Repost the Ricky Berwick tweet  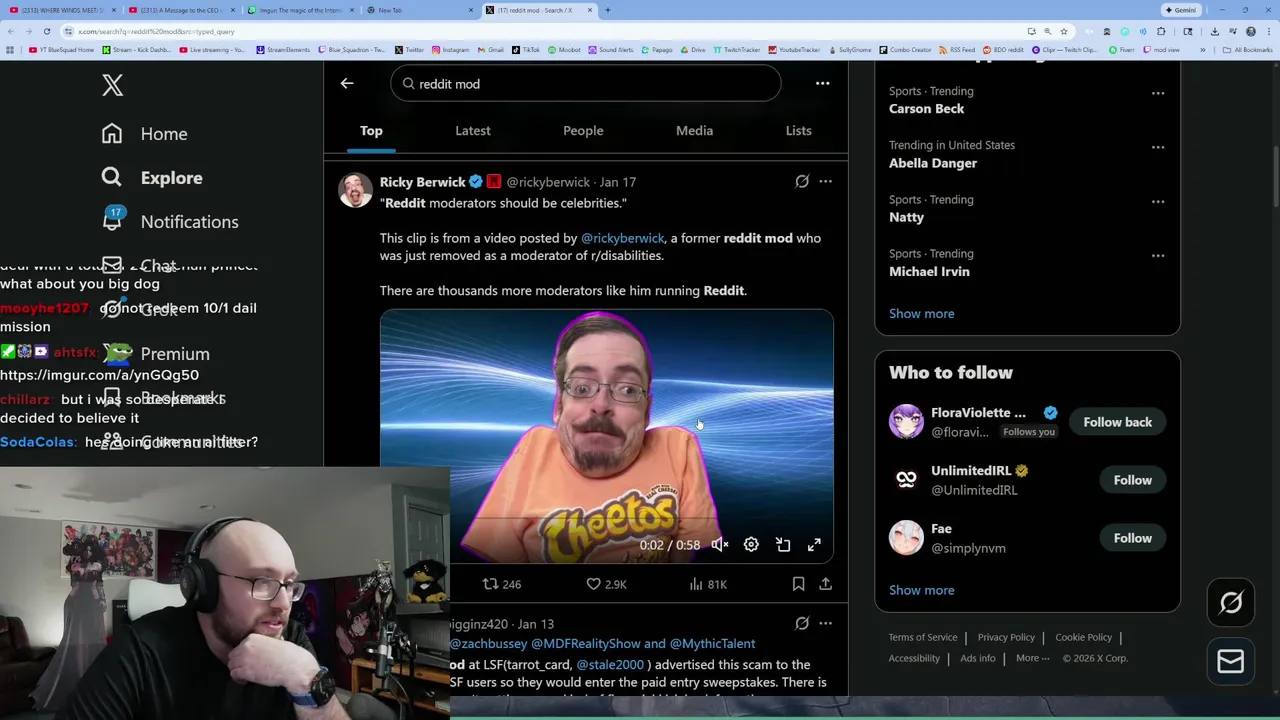pyautogui.click(x=502, y=584)
